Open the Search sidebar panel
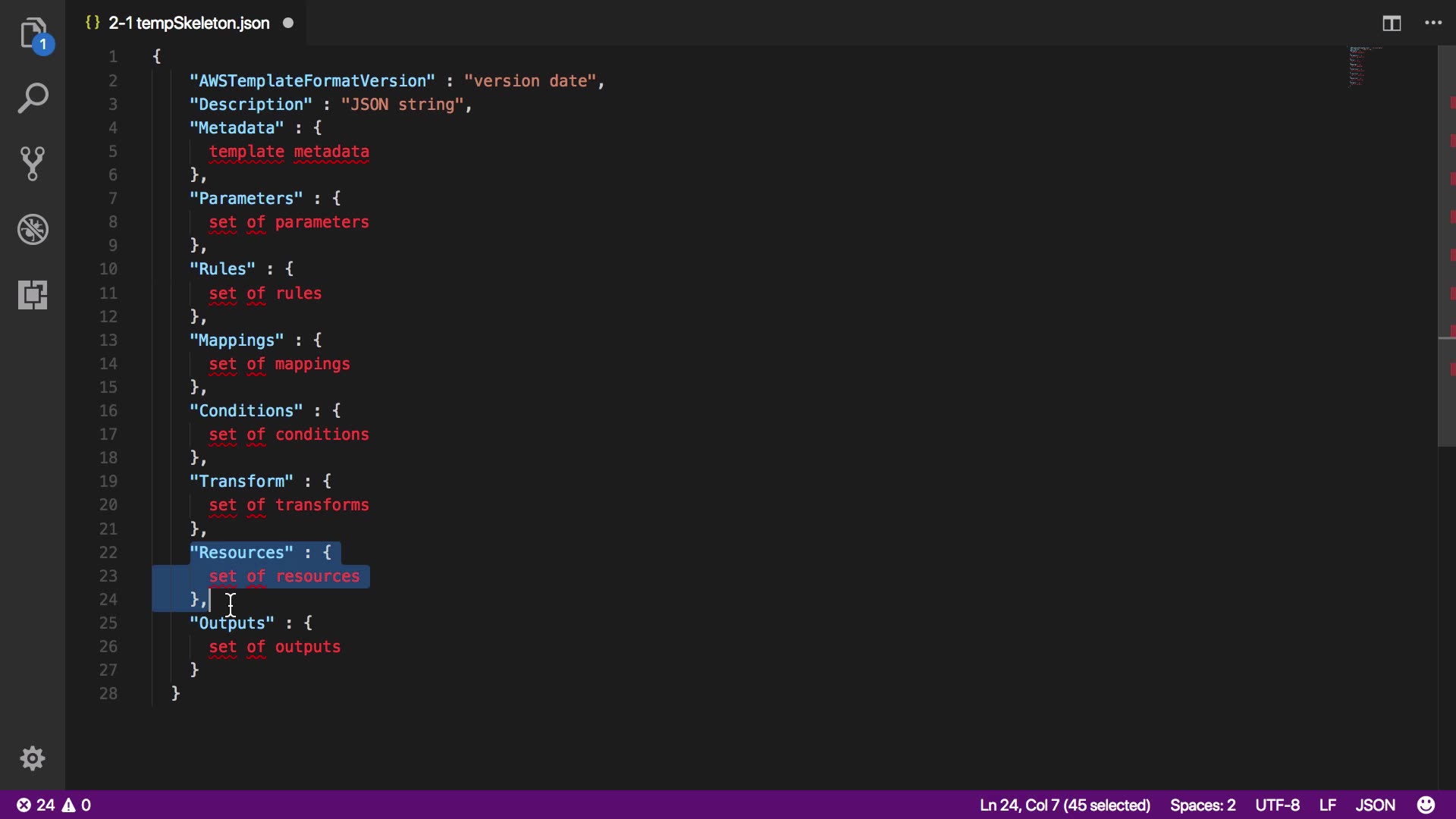 coord(33,99)
